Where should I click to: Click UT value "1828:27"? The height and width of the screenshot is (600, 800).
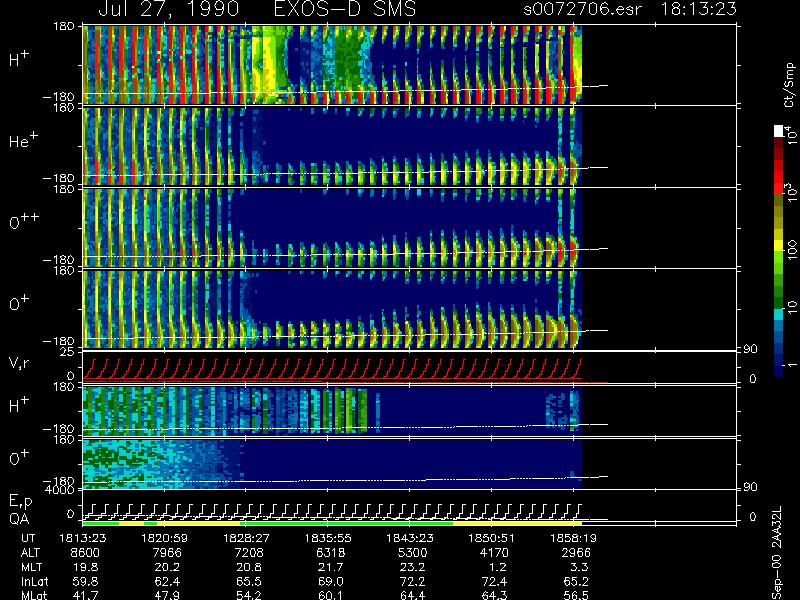[x=246, y=538]
